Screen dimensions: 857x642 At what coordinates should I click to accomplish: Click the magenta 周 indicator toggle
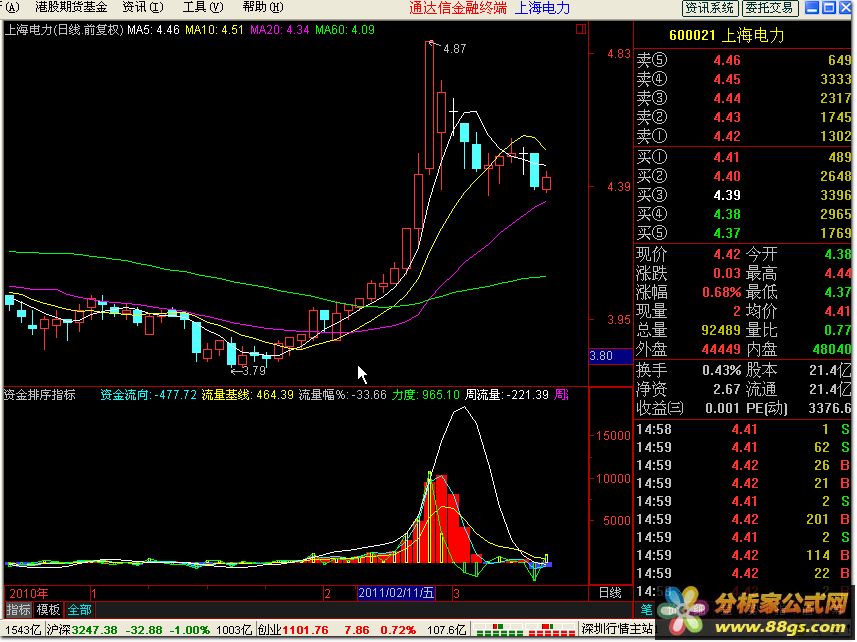tap(561, 394)
